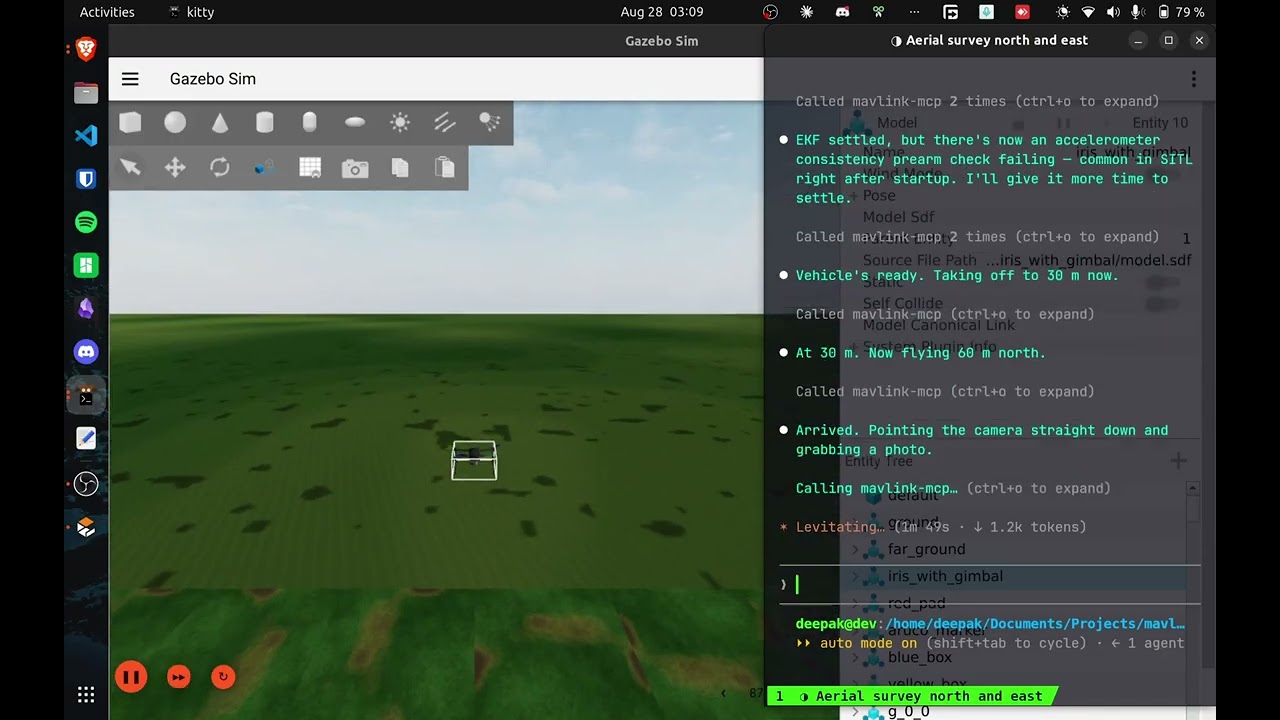This screenshot has height=720, width=1280.
Task: Open the kitty app menu in top bar
Action: (192, 12)
